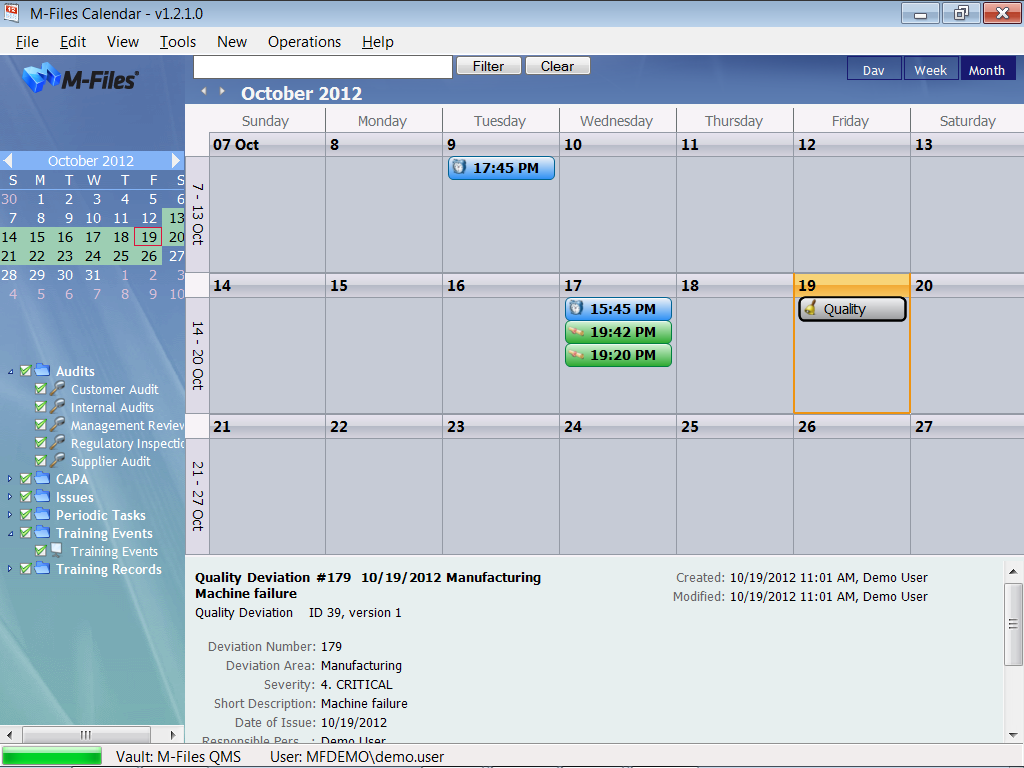Image resolution: width=1024 pixels, height=768 pixels.
Task: Collapse the Audits tree node
Action: 11,371
